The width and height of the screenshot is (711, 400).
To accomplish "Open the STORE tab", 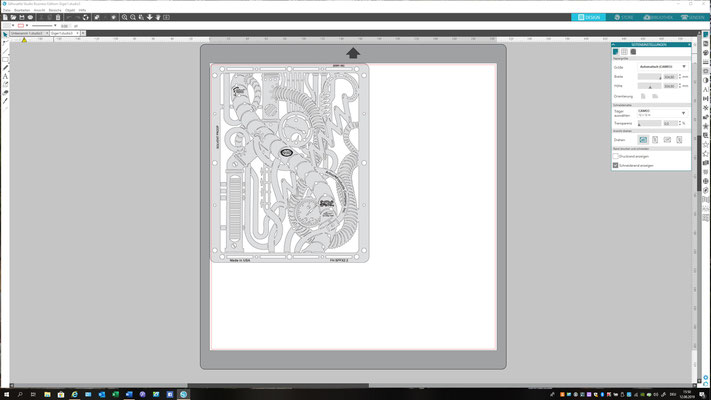I will coord(623,17).
